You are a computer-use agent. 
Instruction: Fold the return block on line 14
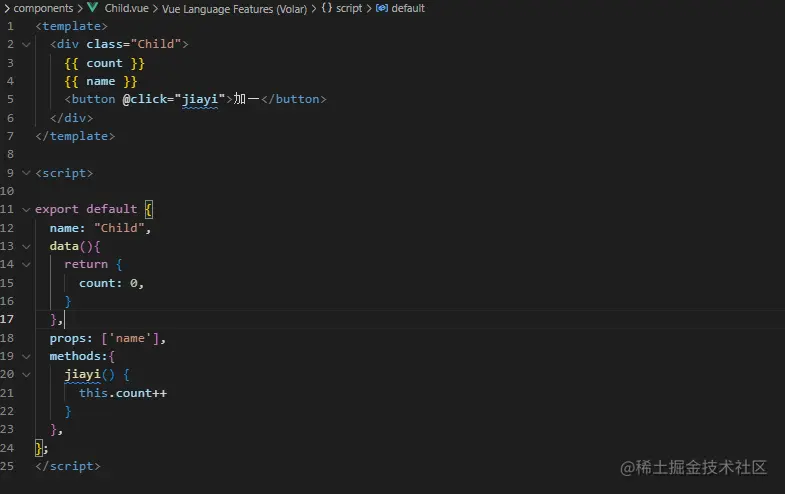(x=26, y=264)
